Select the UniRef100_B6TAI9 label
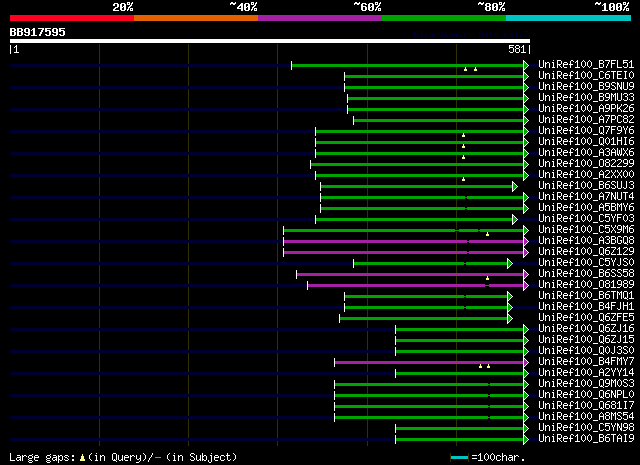 (x=586, y=438)
